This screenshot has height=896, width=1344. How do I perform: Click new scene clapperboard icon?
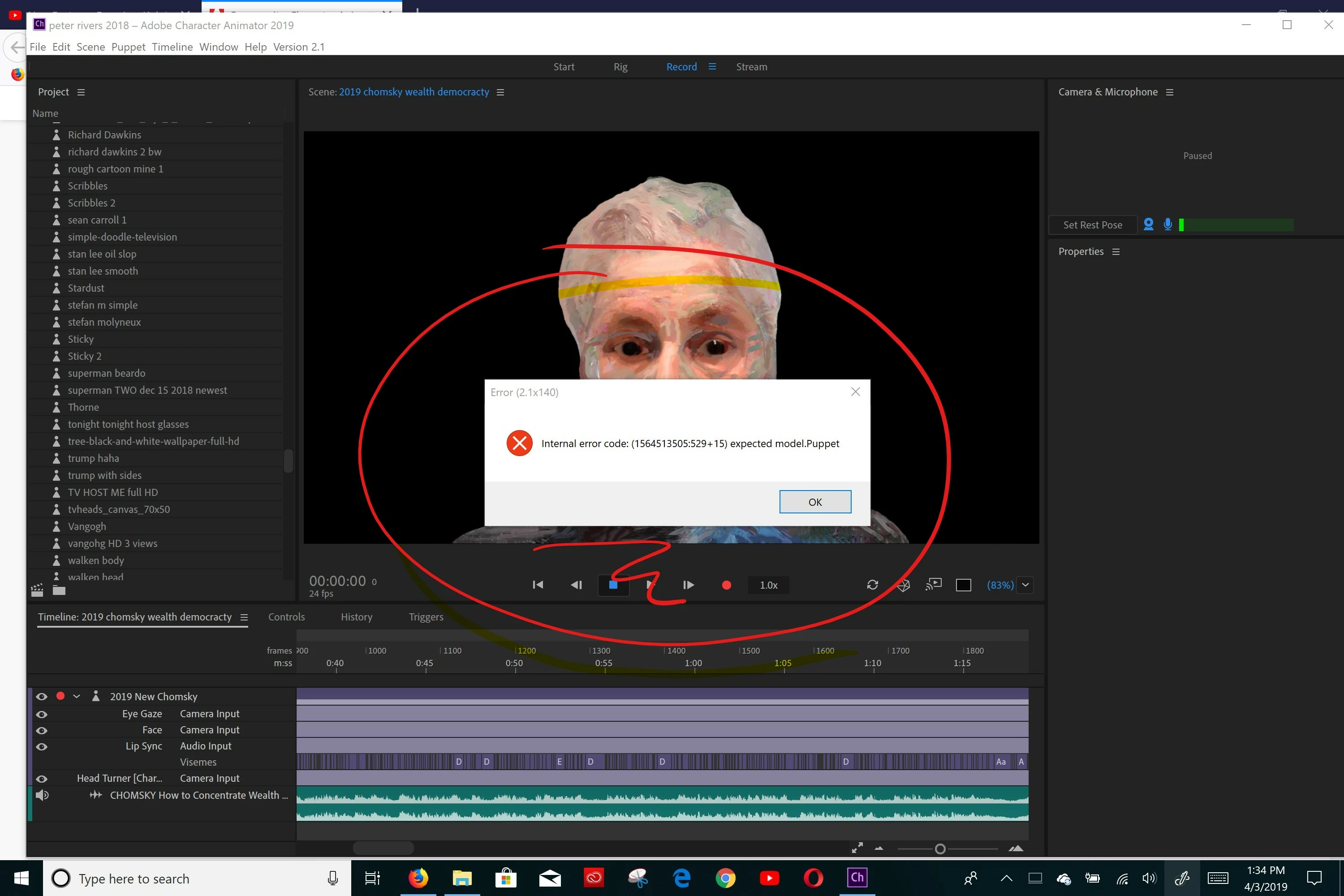pos(37,590)
